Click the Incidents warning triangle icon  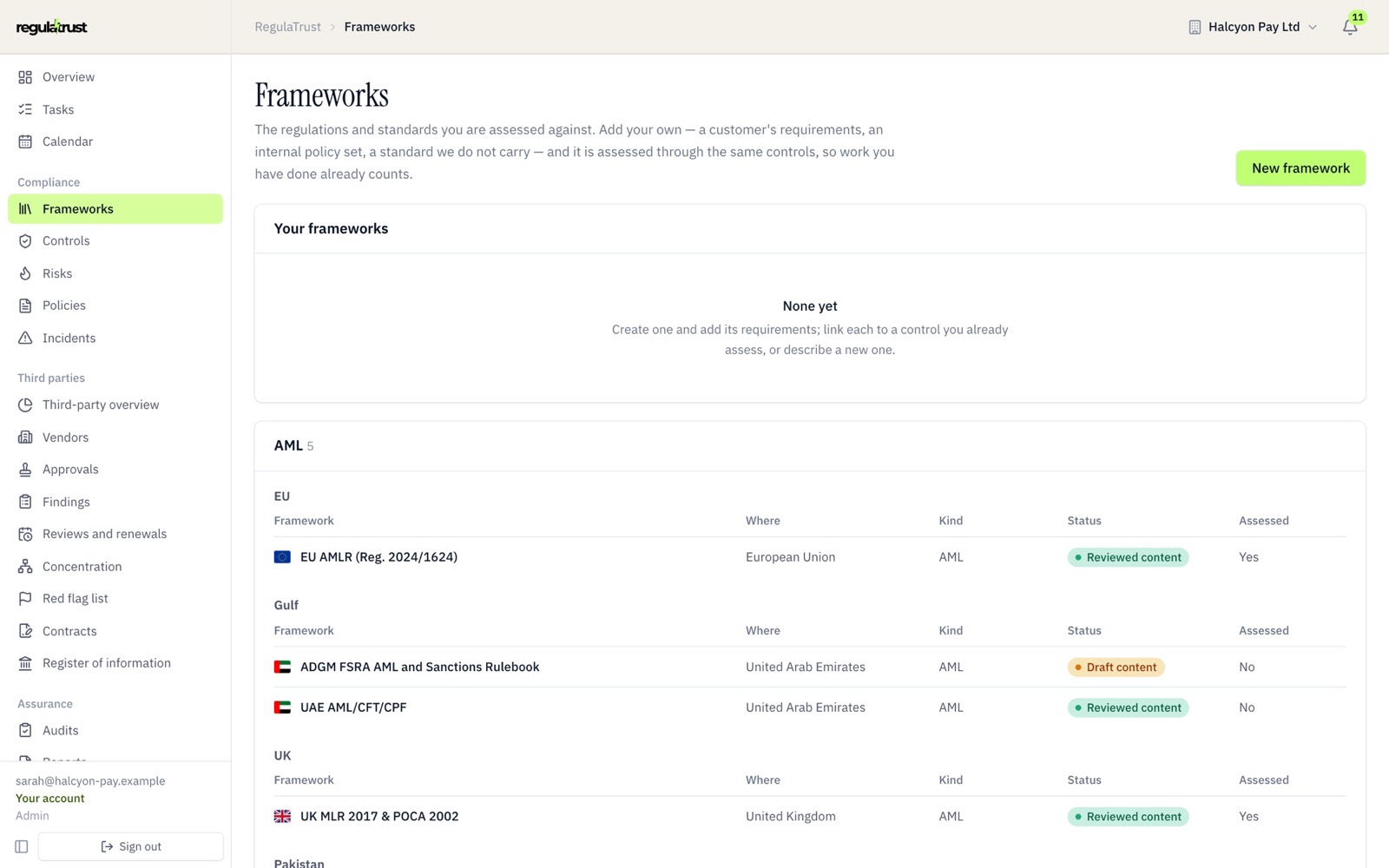pos(25,339)
